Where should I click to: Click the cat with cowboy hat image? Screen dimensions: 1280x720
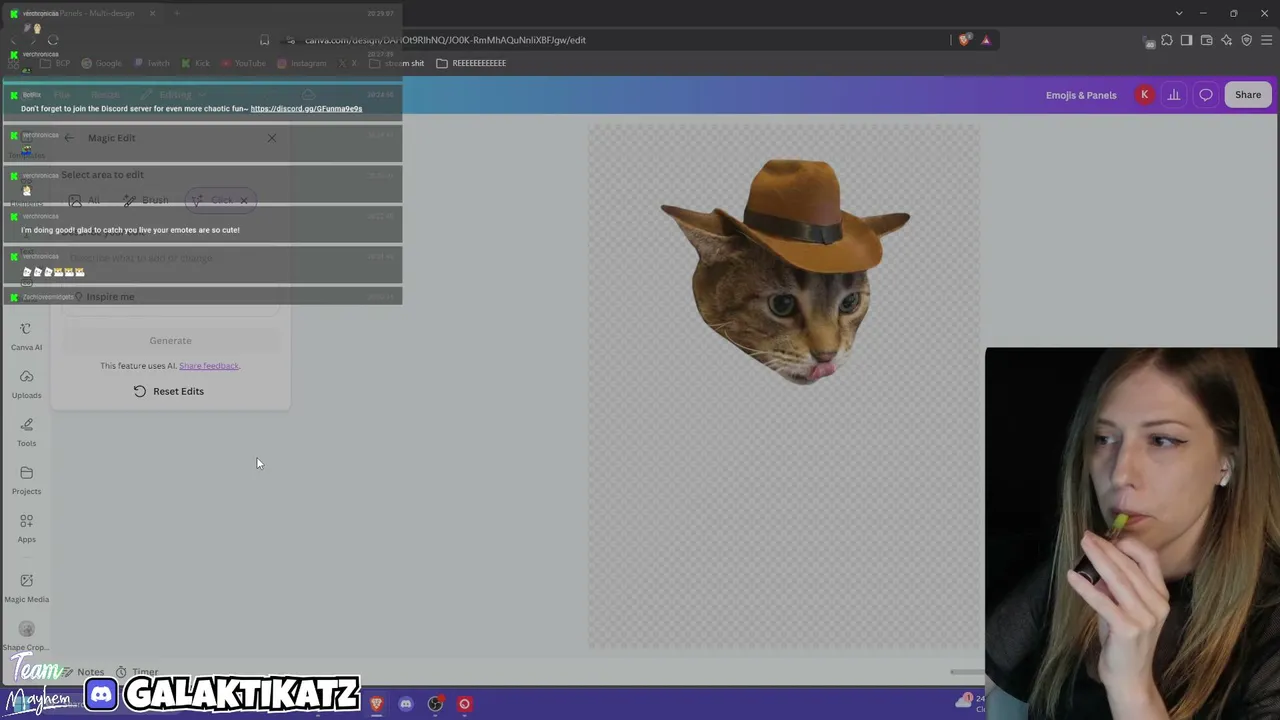(785, 270)
